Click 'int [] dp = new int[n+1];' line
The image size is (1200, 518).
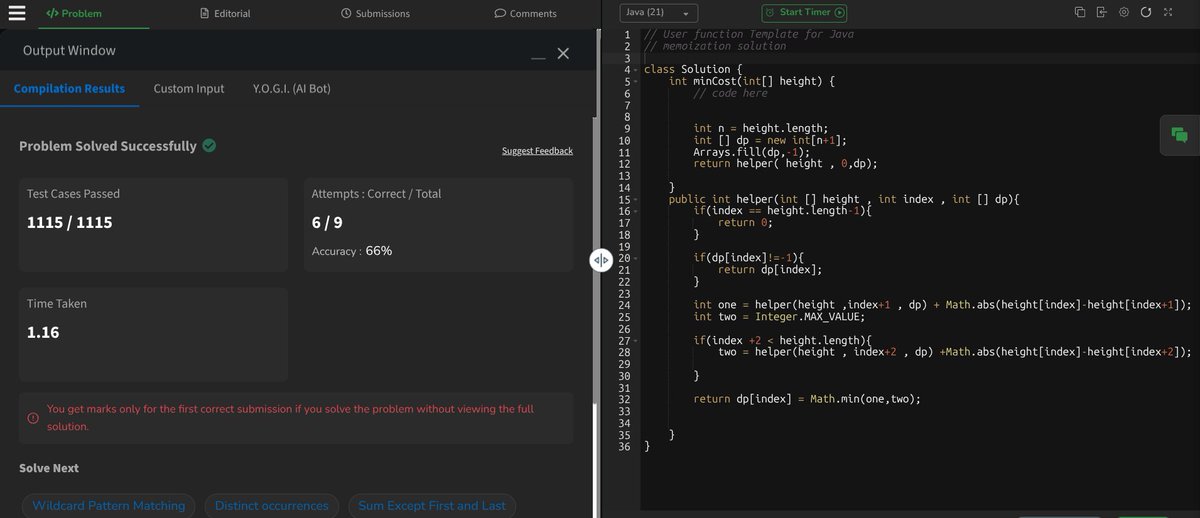770,141
